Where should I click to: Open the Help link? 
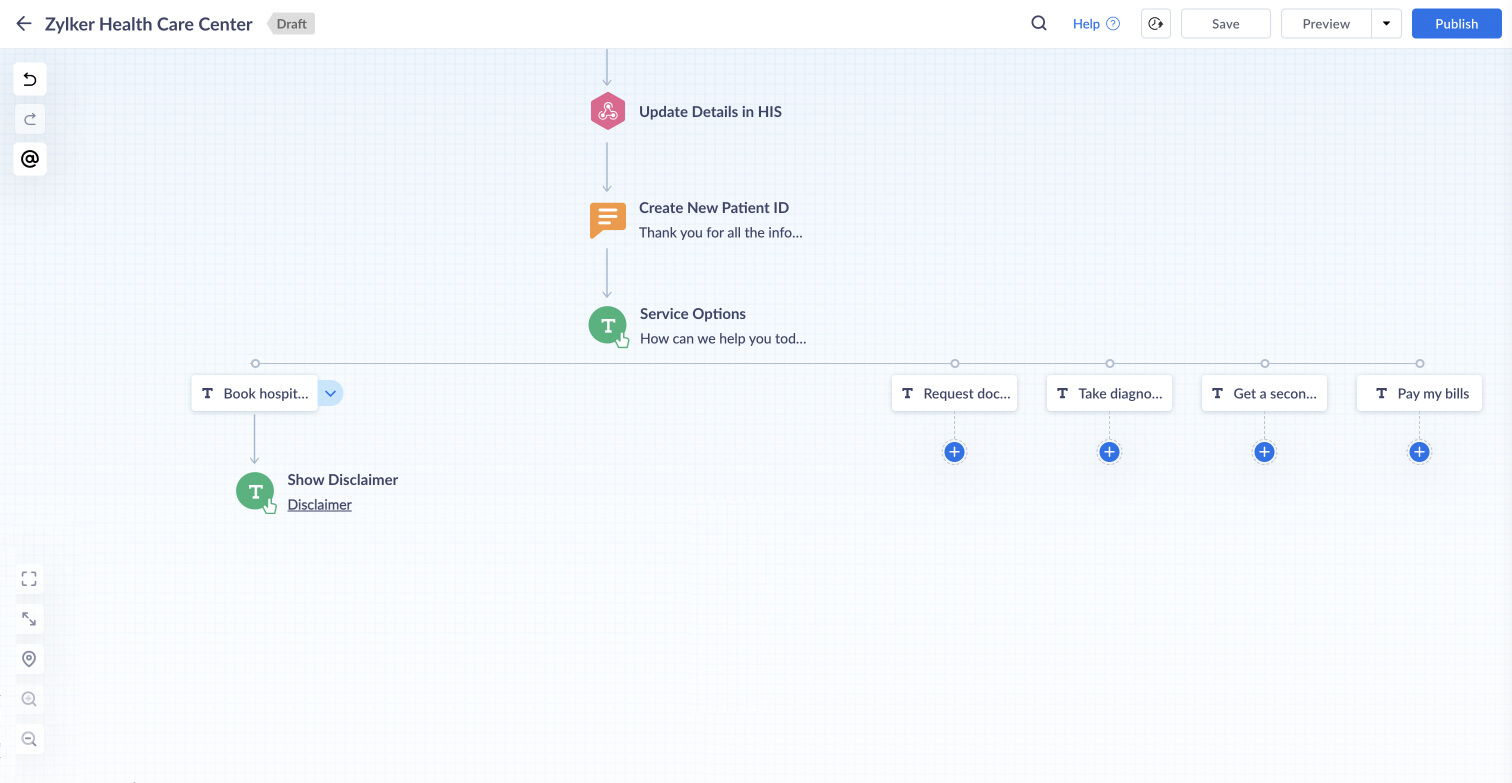1086,24
